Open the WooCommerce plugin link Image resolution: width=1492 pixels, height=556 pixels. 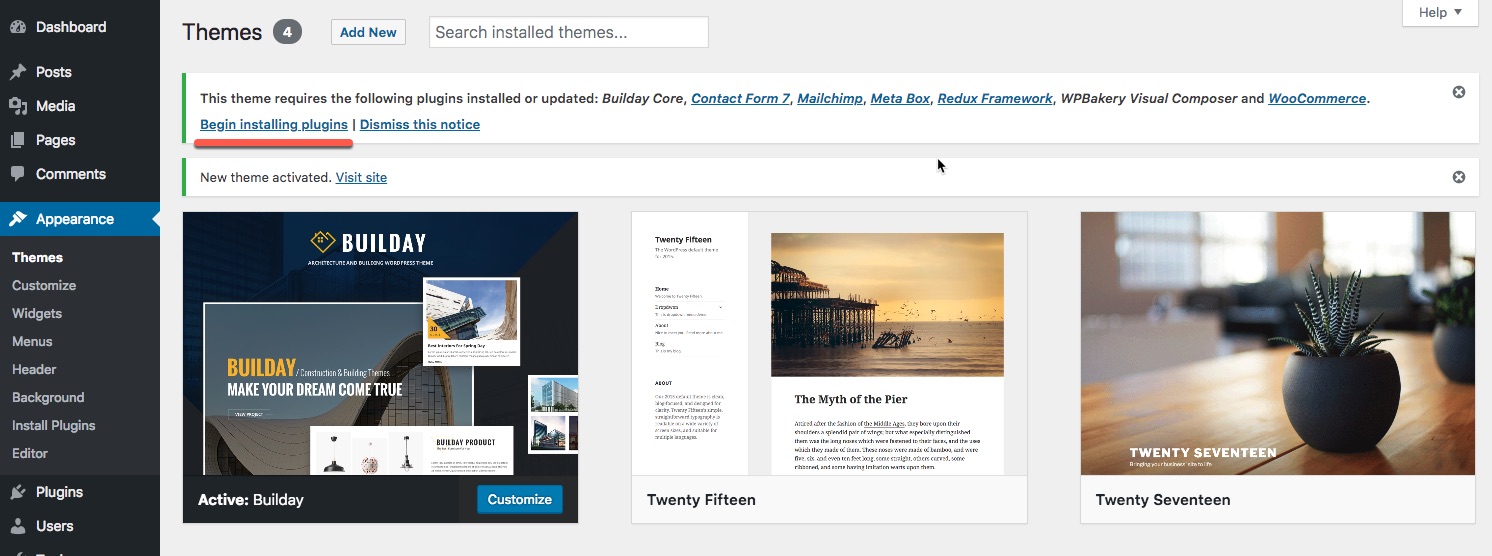click(1317, 98)
